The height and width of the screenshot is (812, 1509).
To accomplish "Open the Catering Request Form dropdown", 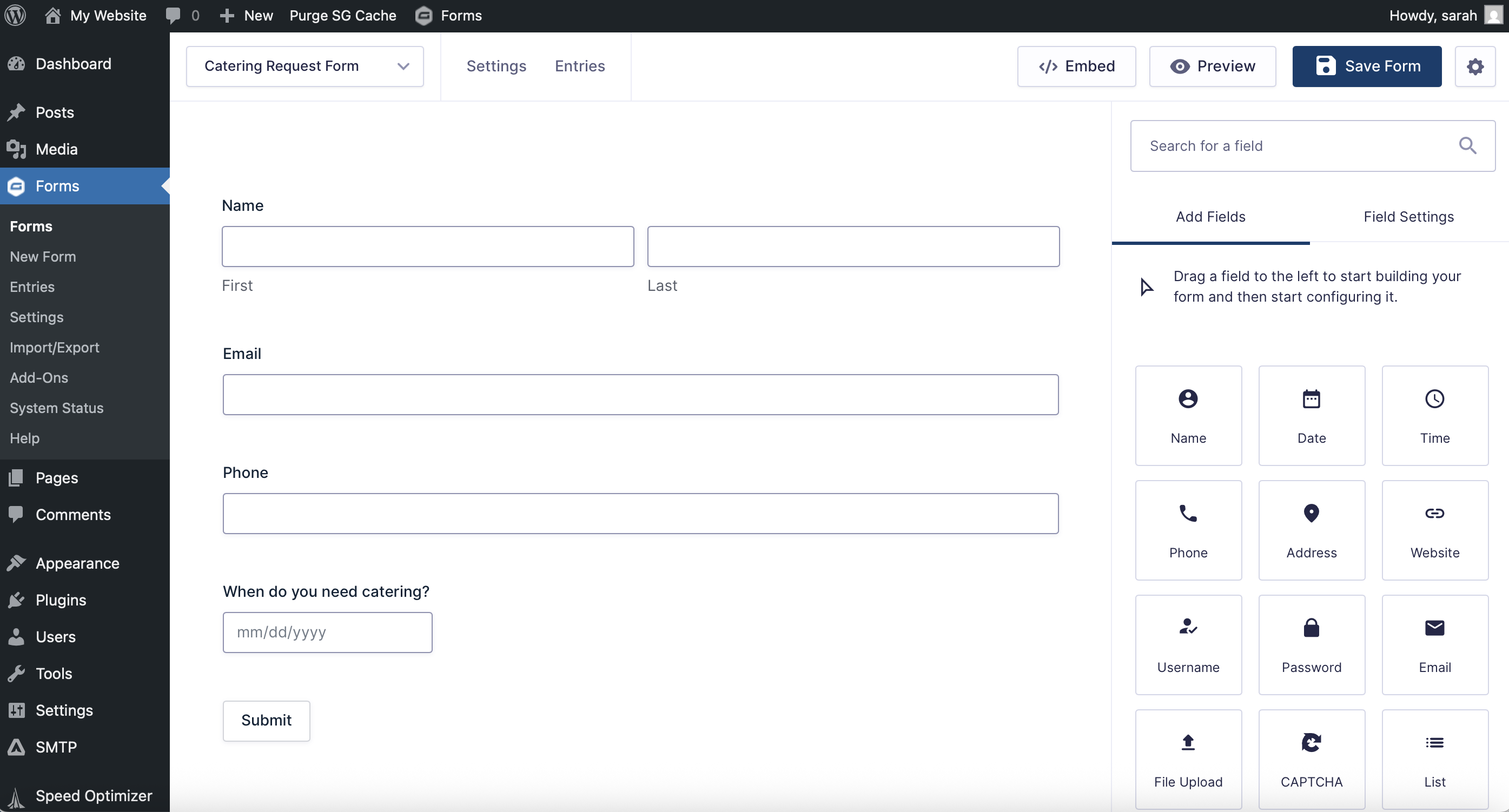I will 305,66.
